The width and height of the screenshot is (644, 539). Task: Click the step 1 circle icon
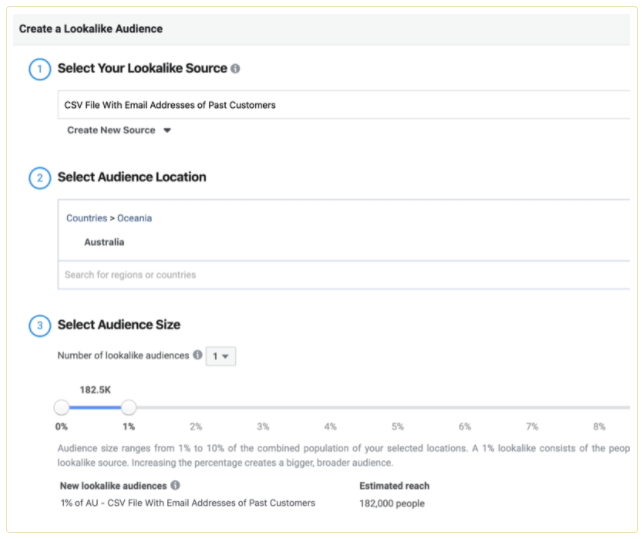[x=39, y=70]
